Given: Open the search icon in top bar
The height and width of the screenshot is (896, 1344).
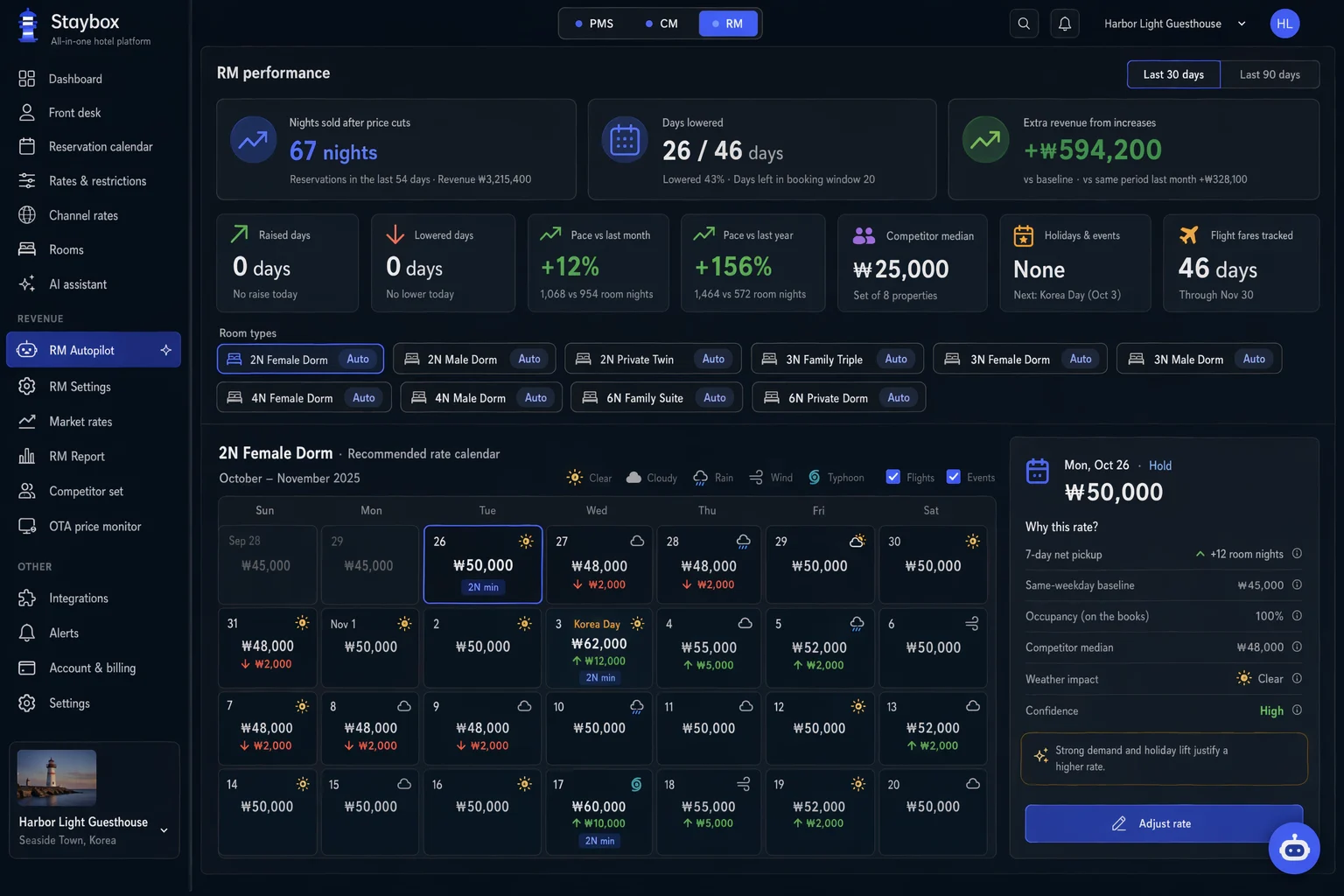Looking at the screenshot, I should click(x=1024, y=24).
